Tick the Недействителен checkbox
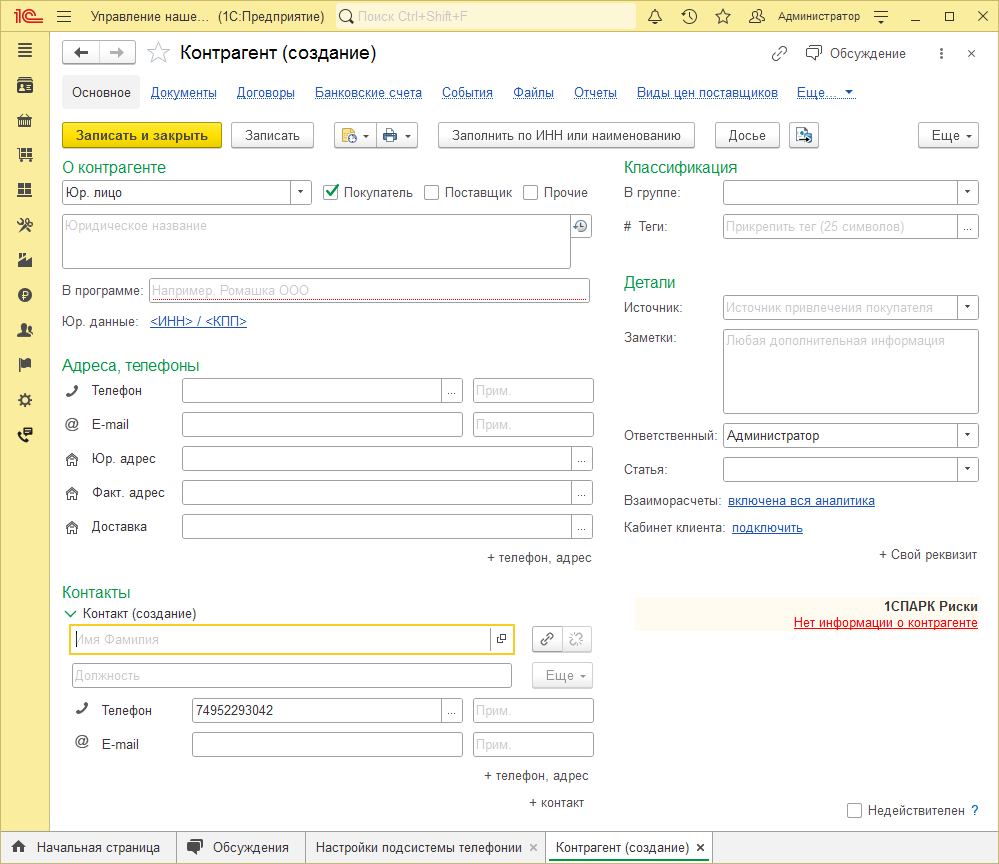Screen dimensions: 999x864 coord(854,811)
